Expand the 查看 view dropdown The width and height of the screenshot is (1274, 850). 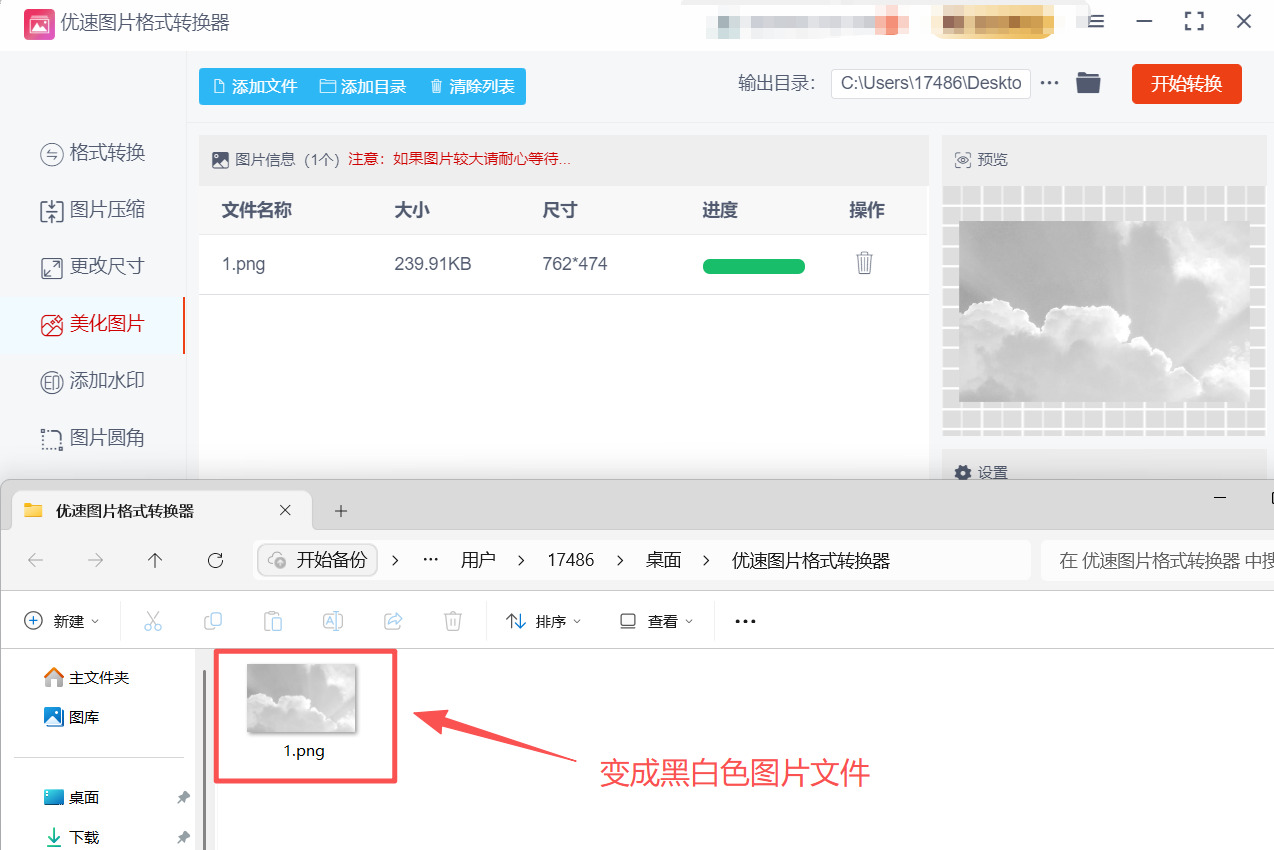click(x=655, y=621)
